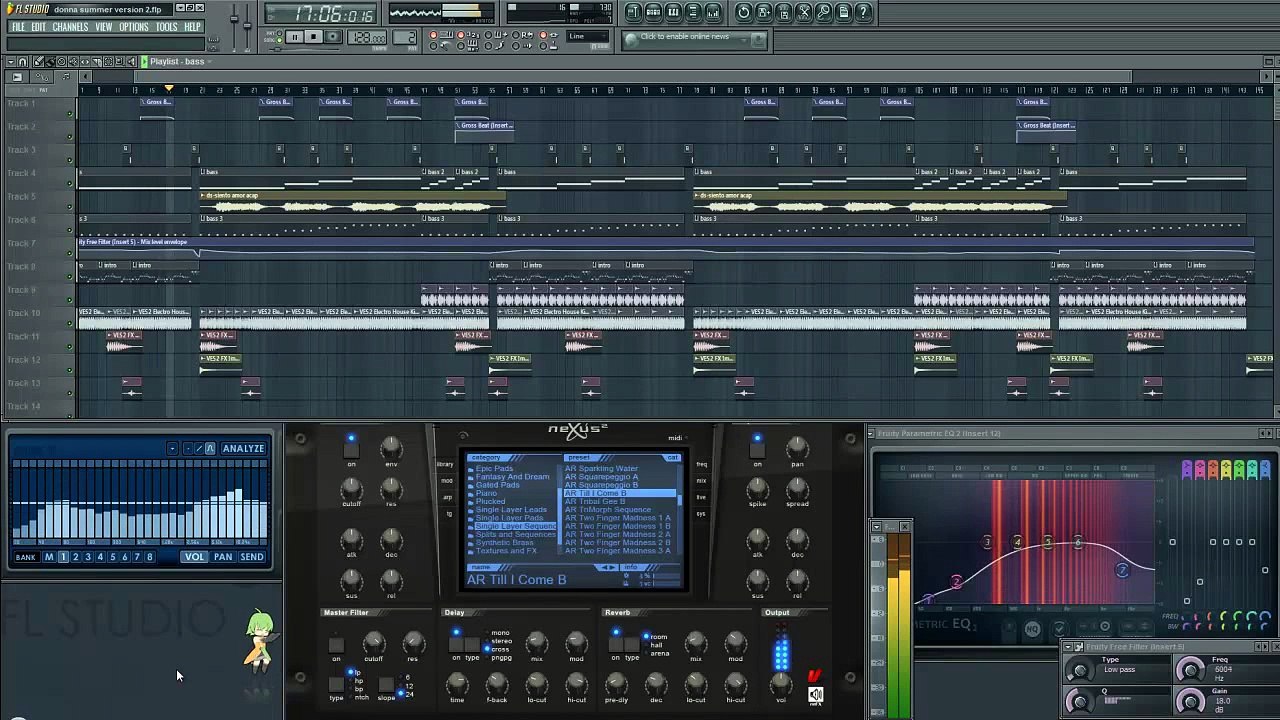Click EQ band 4 node on curve
The width and height of the screenshot is (1280, 720).
(1017, 543)
